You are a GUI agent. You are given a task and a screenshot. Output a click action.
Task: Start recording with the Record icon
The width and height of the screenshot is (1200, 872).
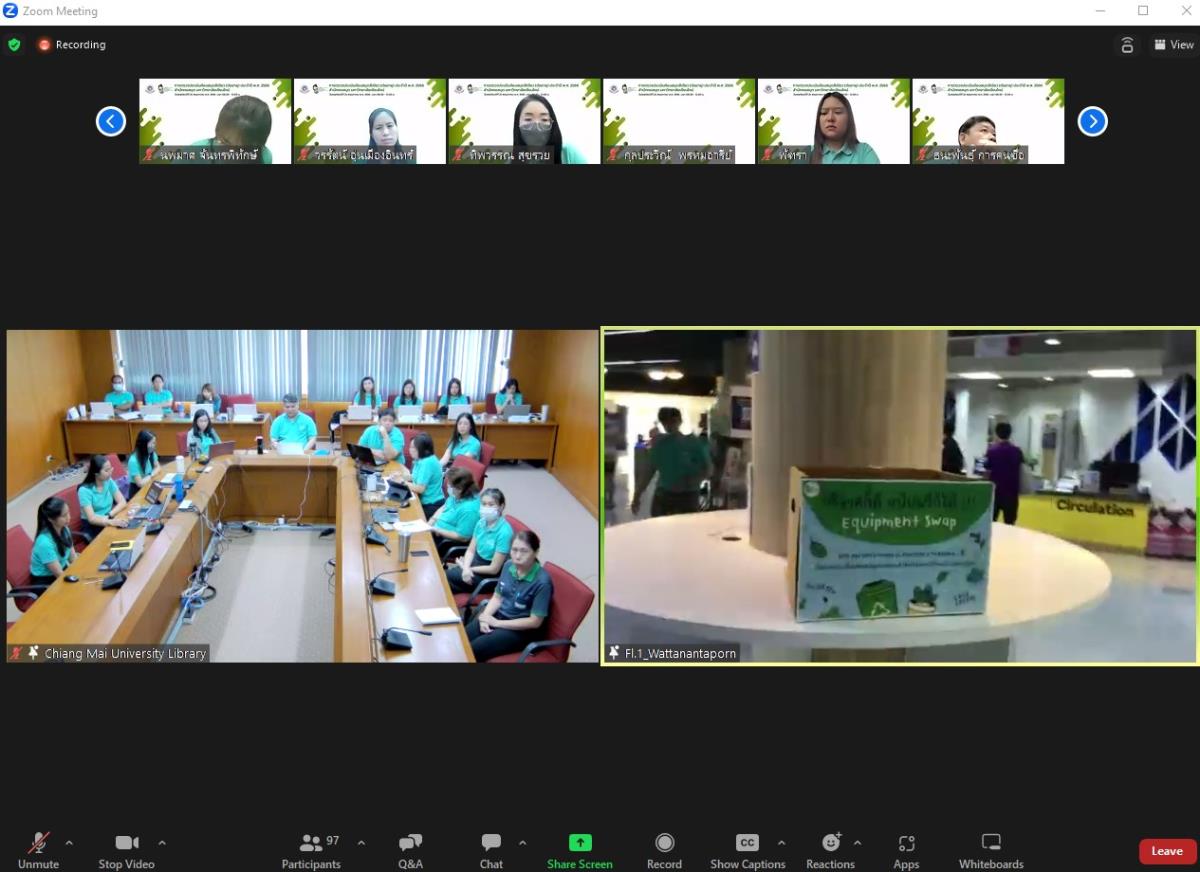pyautogui.click(x=664, y=843)
